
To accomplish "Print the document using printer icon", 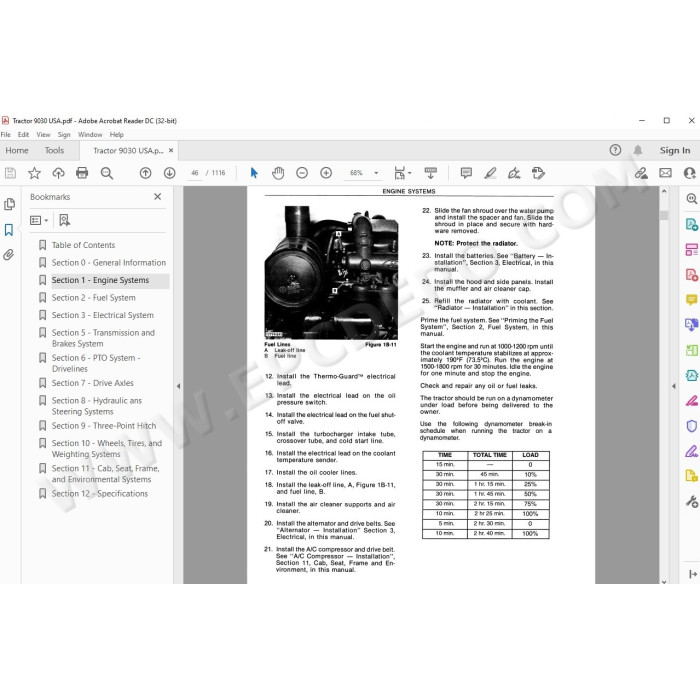I will click(x=82, y=173).
